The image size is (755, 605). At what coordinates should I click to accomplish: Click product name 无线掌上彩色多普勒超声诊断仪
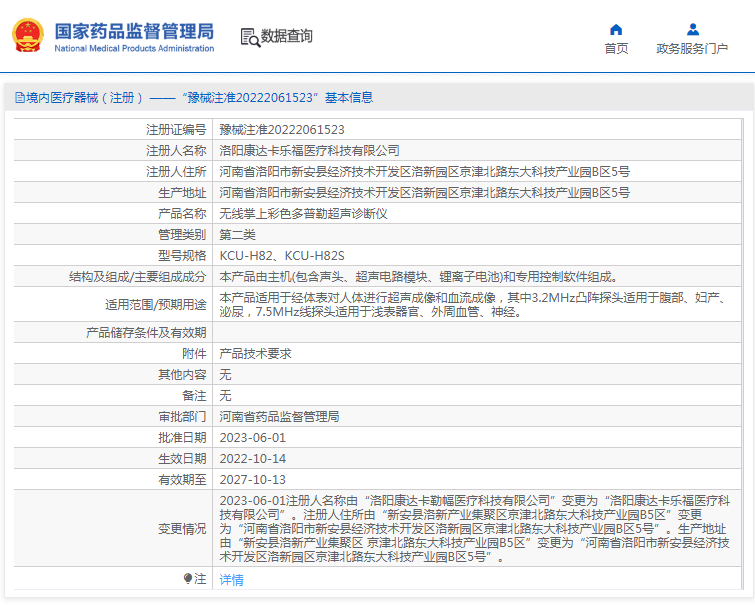pyautogui.click(x=303, y=213)
